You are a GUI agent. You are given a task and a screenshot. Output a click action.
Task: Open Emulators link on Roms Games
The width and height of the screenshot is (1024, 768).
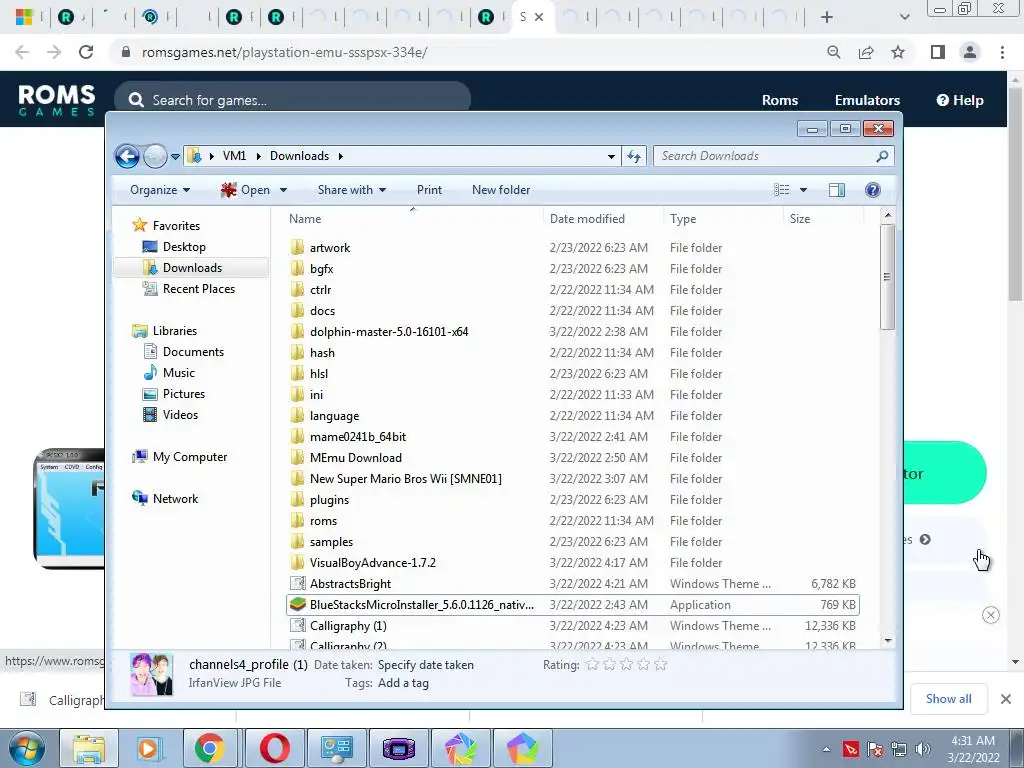(867, 101)
